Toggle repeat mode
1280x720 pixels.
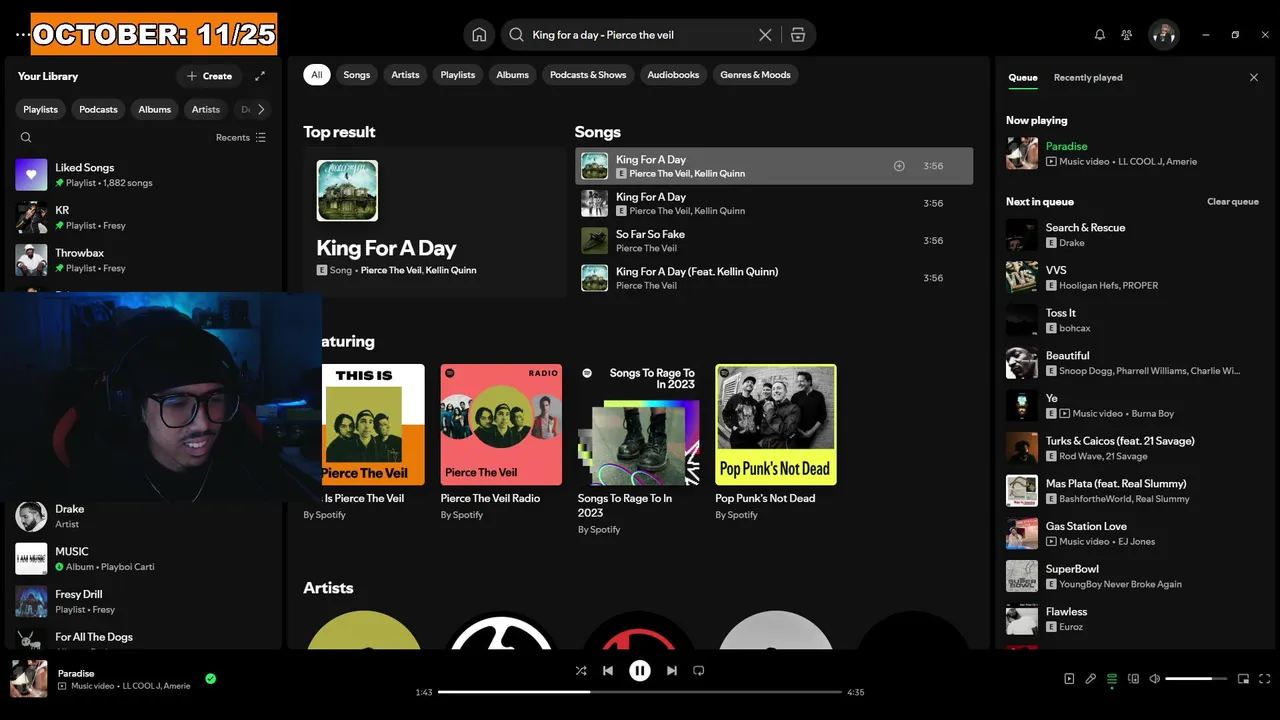(x=699, y=671)
